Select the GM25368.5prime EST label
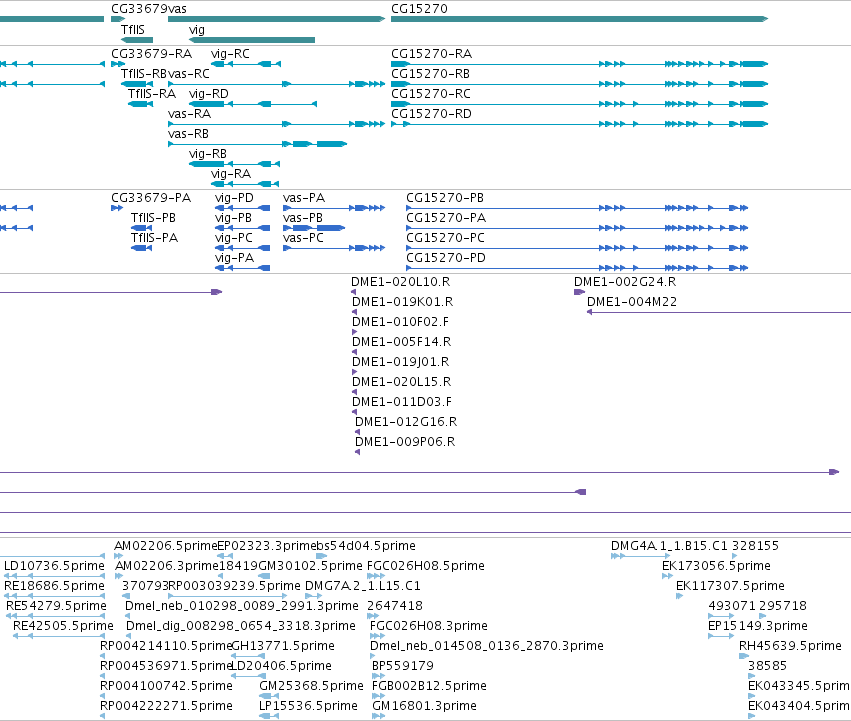Viewport: 851px width, 721px height. [x=312, y=686]
